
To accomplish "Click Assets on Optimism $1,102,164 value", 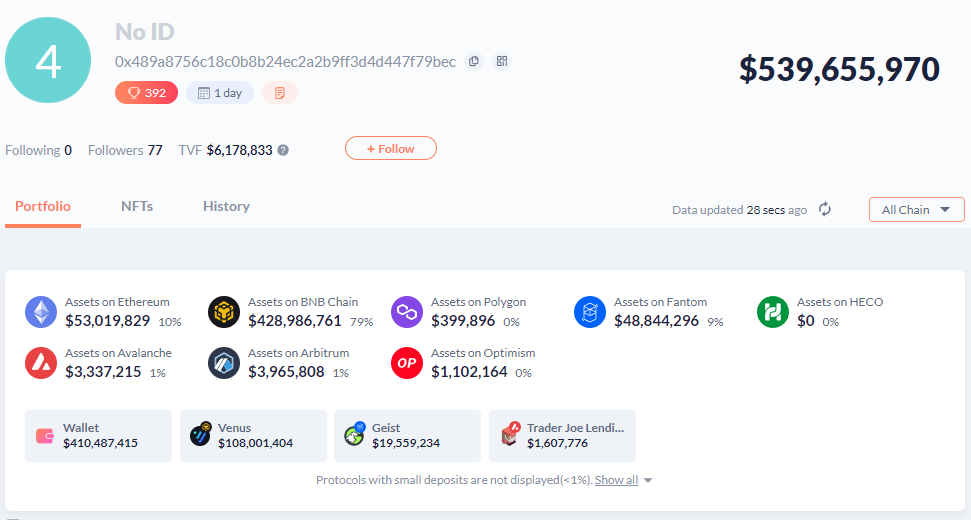I will click(x=469, y=372).
